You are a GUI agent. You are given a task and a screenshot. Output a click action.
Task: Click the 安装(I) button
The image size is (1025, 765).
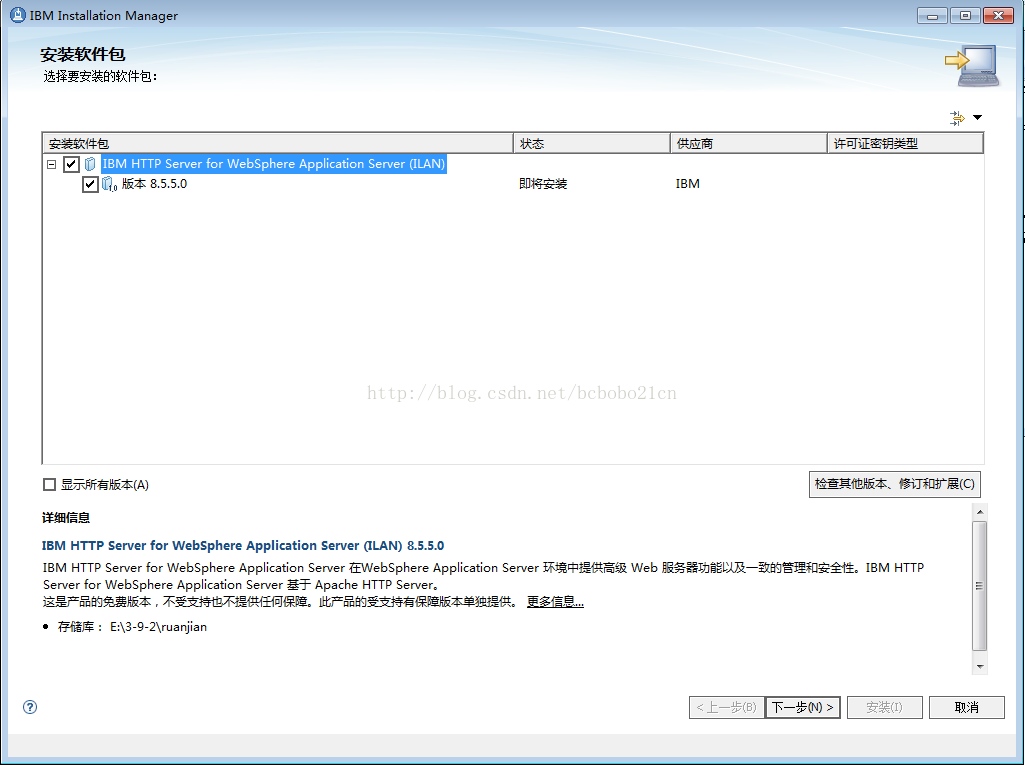(884, 707)
